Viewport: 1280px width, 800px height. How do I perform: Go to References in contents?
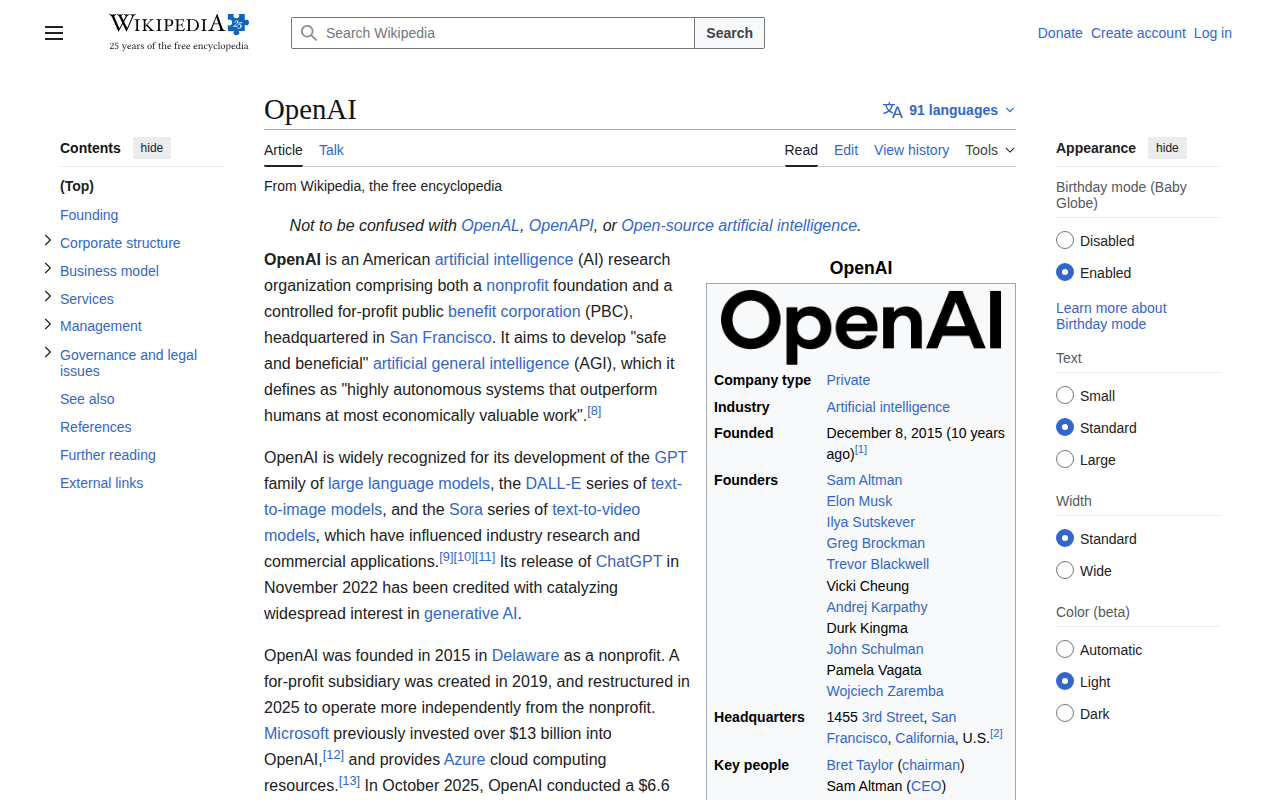coord(96,427)
